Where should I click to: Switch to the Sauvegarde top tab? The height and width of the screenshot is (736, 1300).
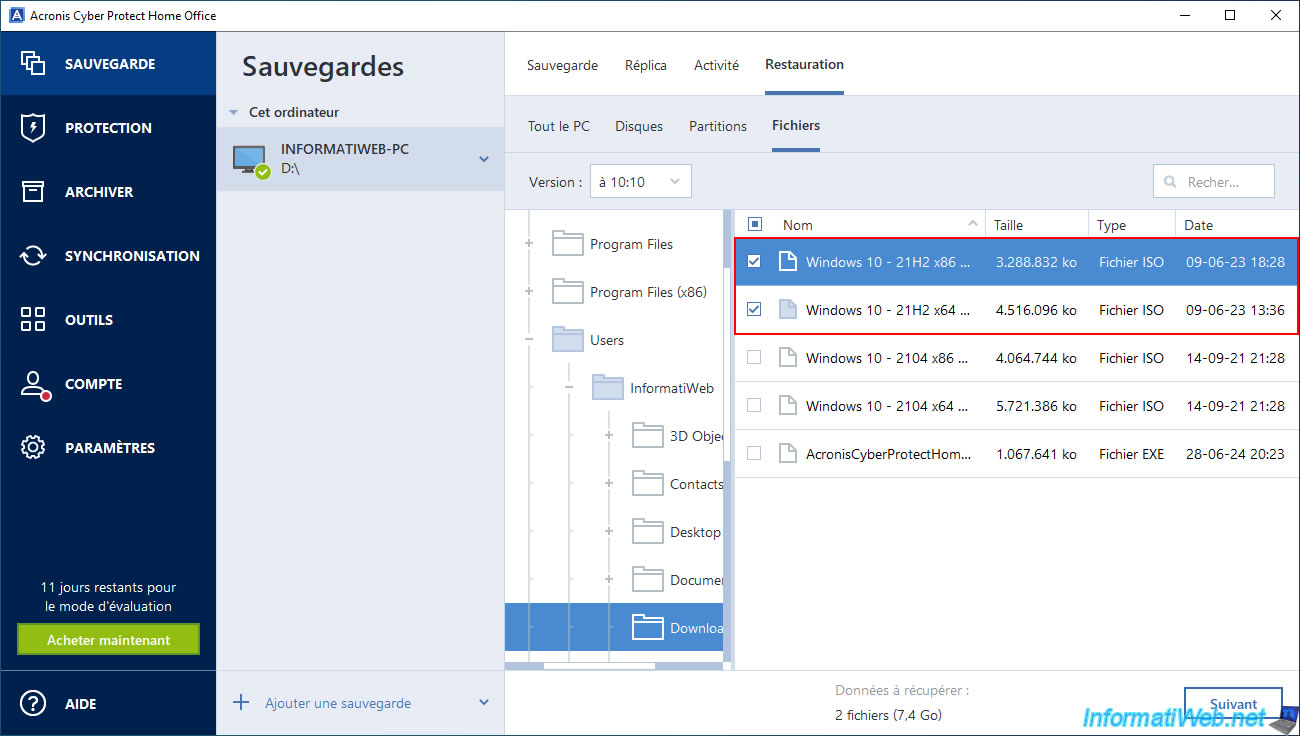[x=562, y=65]
